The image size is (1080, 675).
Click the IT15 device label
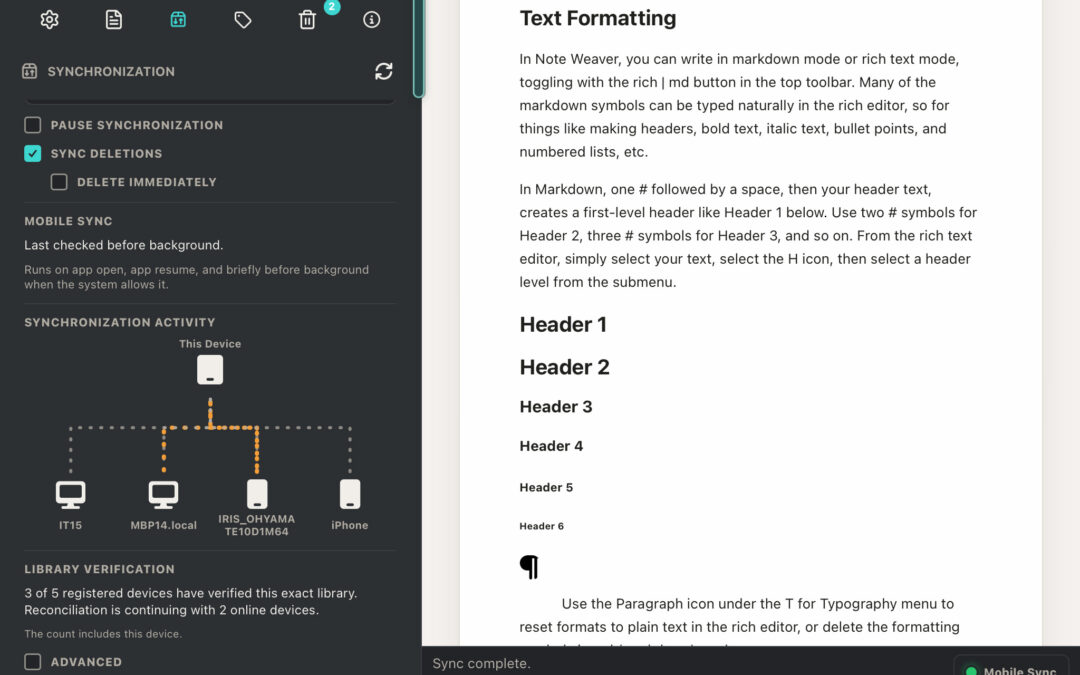click(x=70, y=525)
